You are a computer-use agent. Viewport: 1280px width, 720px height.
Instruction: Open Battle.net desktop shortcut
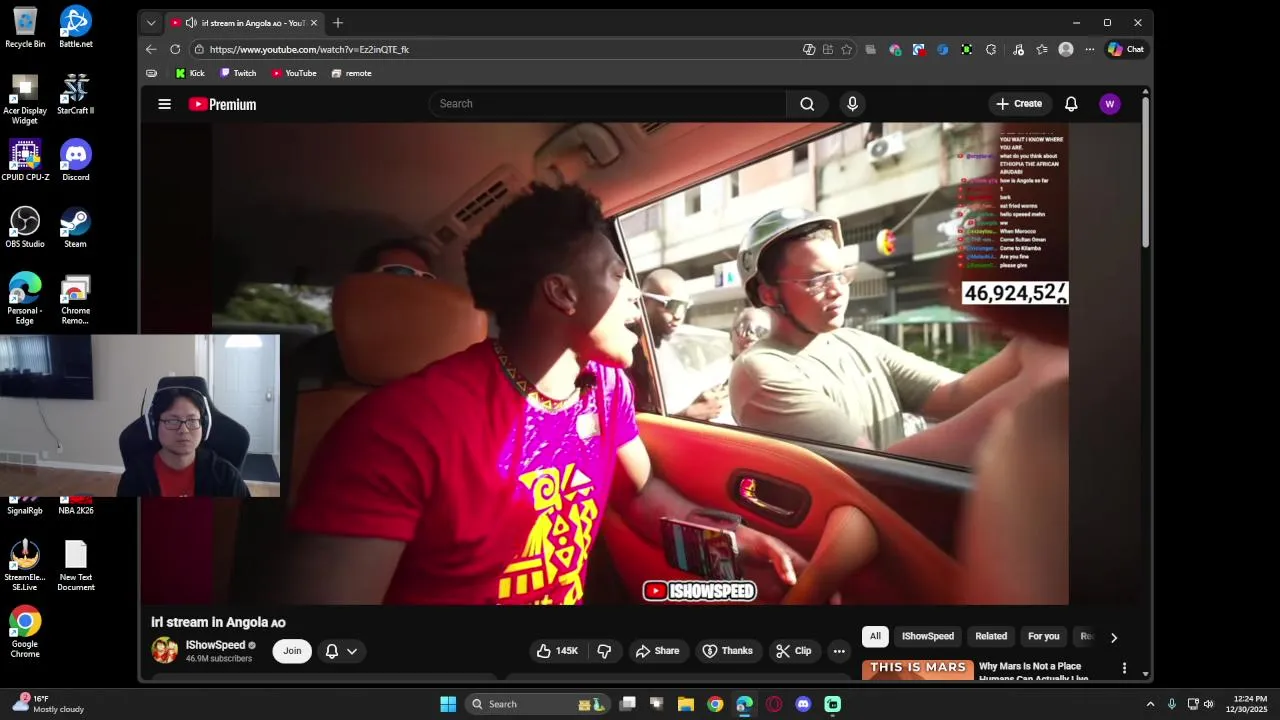tap(76, 27)
